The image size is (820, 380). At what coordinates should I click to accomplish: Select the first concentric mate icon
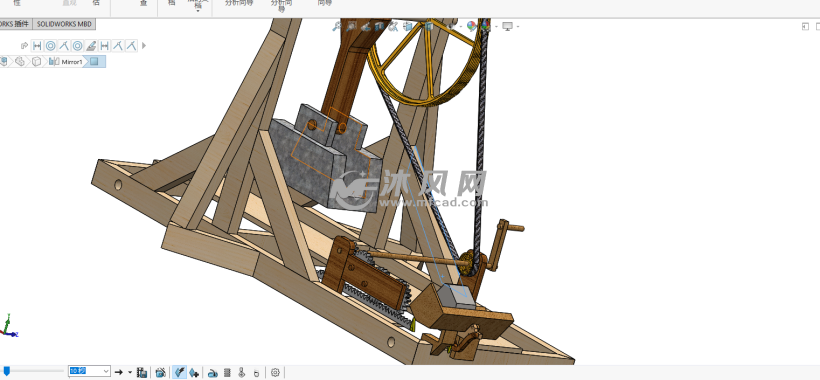[51, 46]
